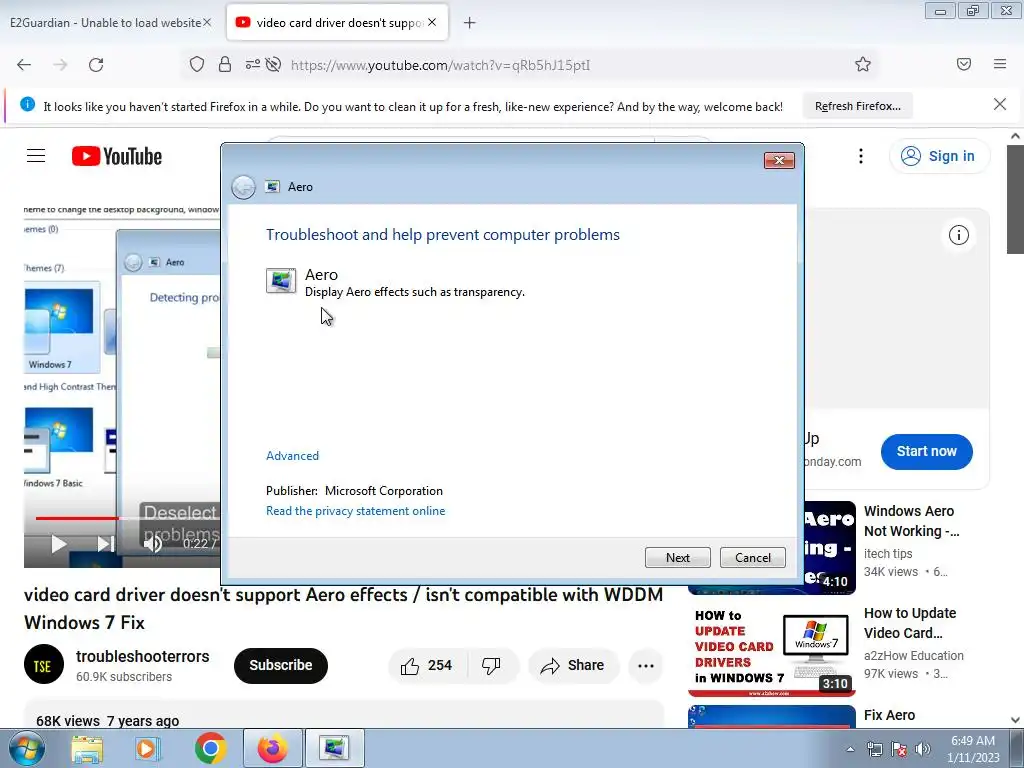Close the E2Guardian tab
This screenshot has height=768, width=1024.
207,22
